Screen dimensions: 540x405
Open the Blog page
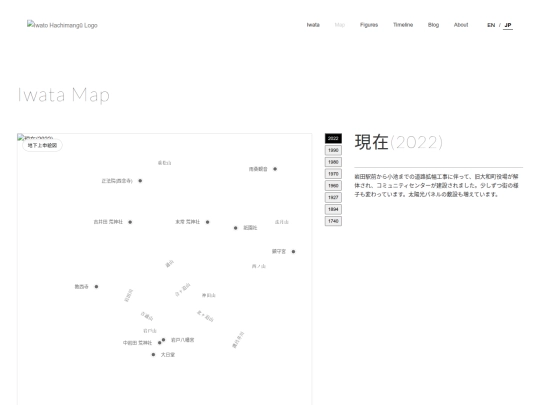pyautogui.click(x=433, y=25)
